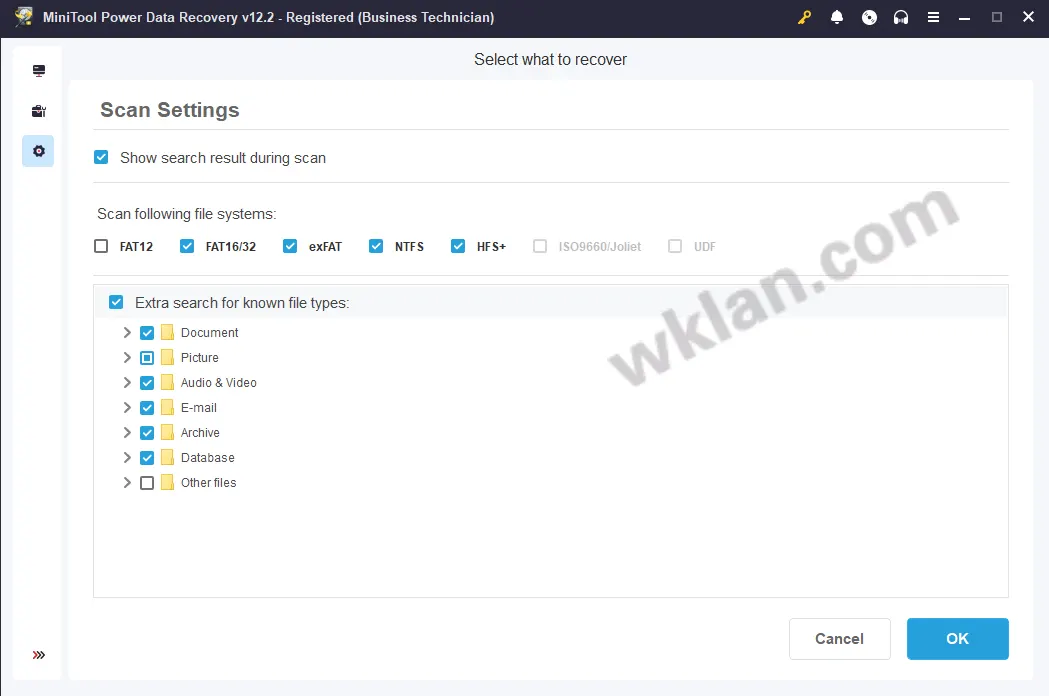The image size is (1049, 696).
Task: Expand the sidebar with the double arrow
Action: pyautogui.click(x=39, y=655)
